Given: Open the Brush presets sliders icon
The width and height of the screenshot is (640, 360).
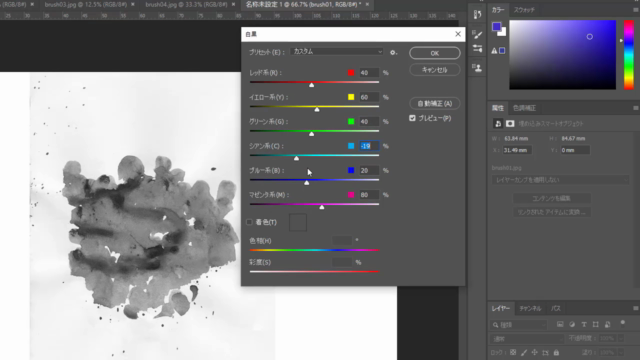Looking at the screenshot, I should [477, 49].
